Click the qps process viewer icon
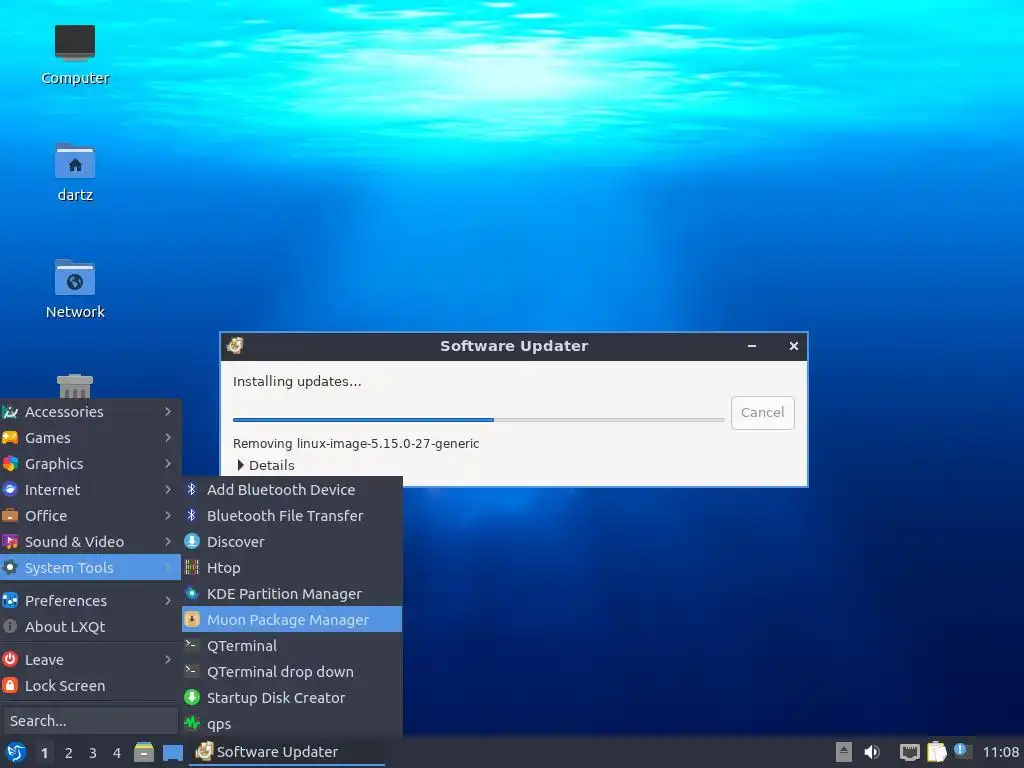The image size is (1024, 768). pyautogui.click(x=191, y=723)
